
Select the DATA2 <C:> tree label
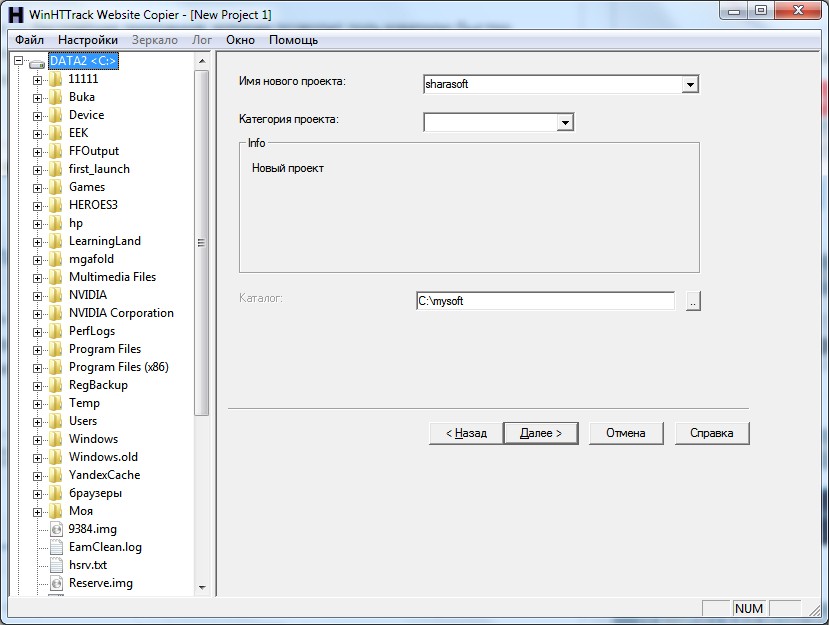click(83, 61)
